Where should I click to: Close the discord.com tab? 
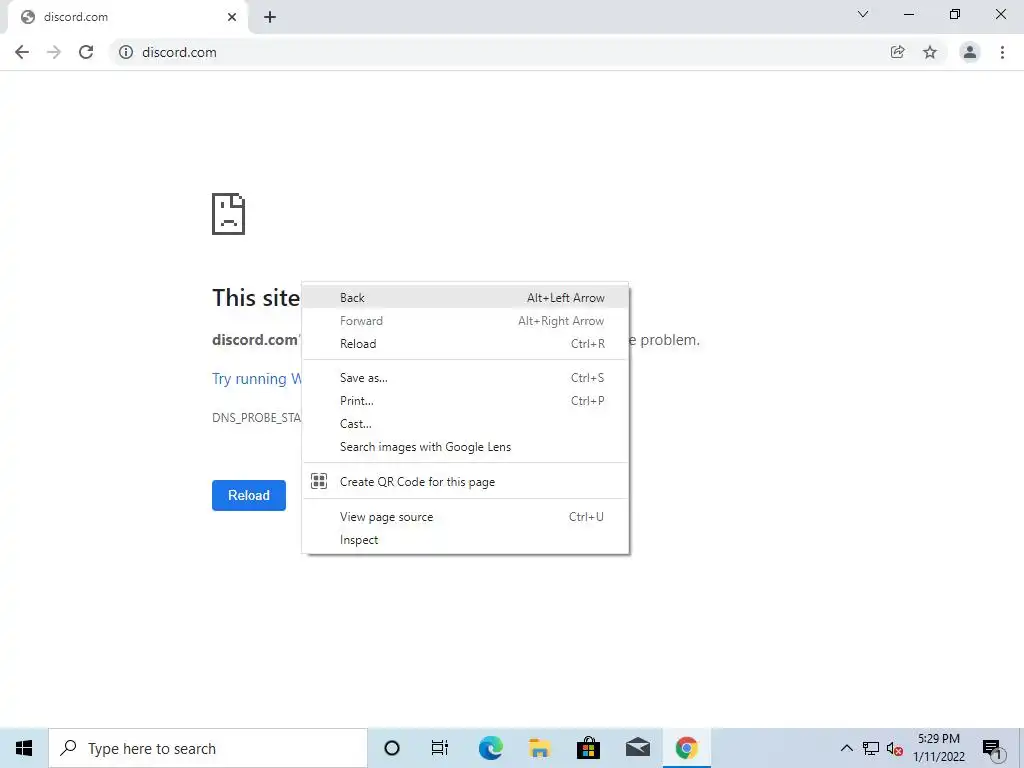click(232, 17)
